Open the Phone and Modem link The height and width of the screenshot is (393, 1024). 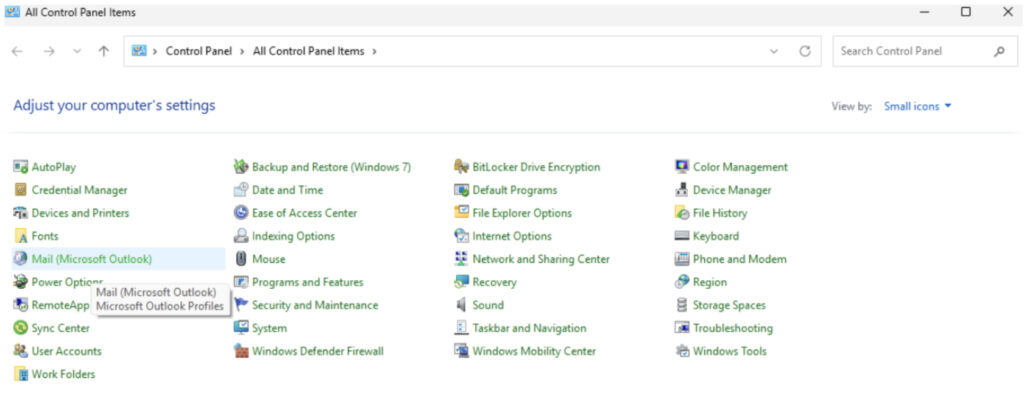739,259
